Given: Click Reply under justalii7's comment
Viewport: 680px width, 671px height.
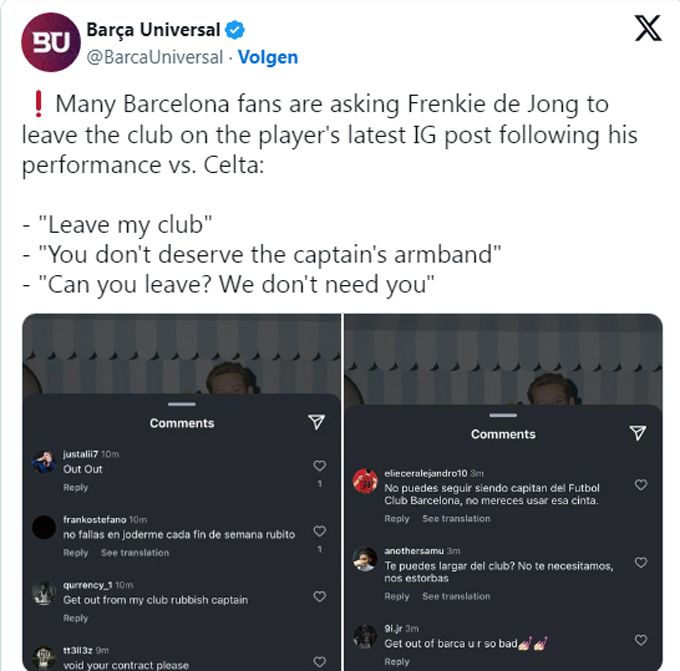Looking at the screenshot, I should click(x=75, y=488).
